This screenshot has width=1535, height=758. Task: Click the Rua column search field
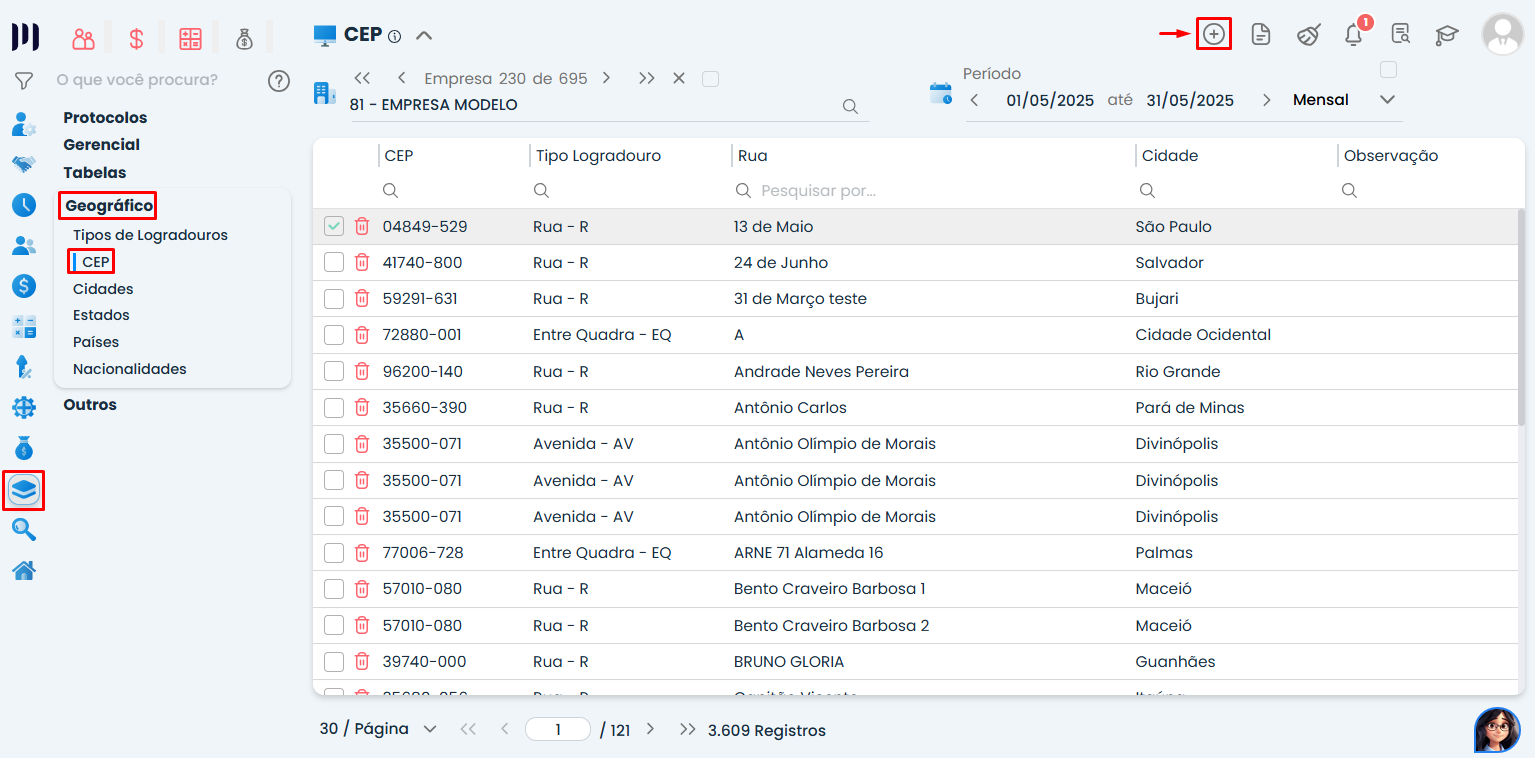point(930,190)
